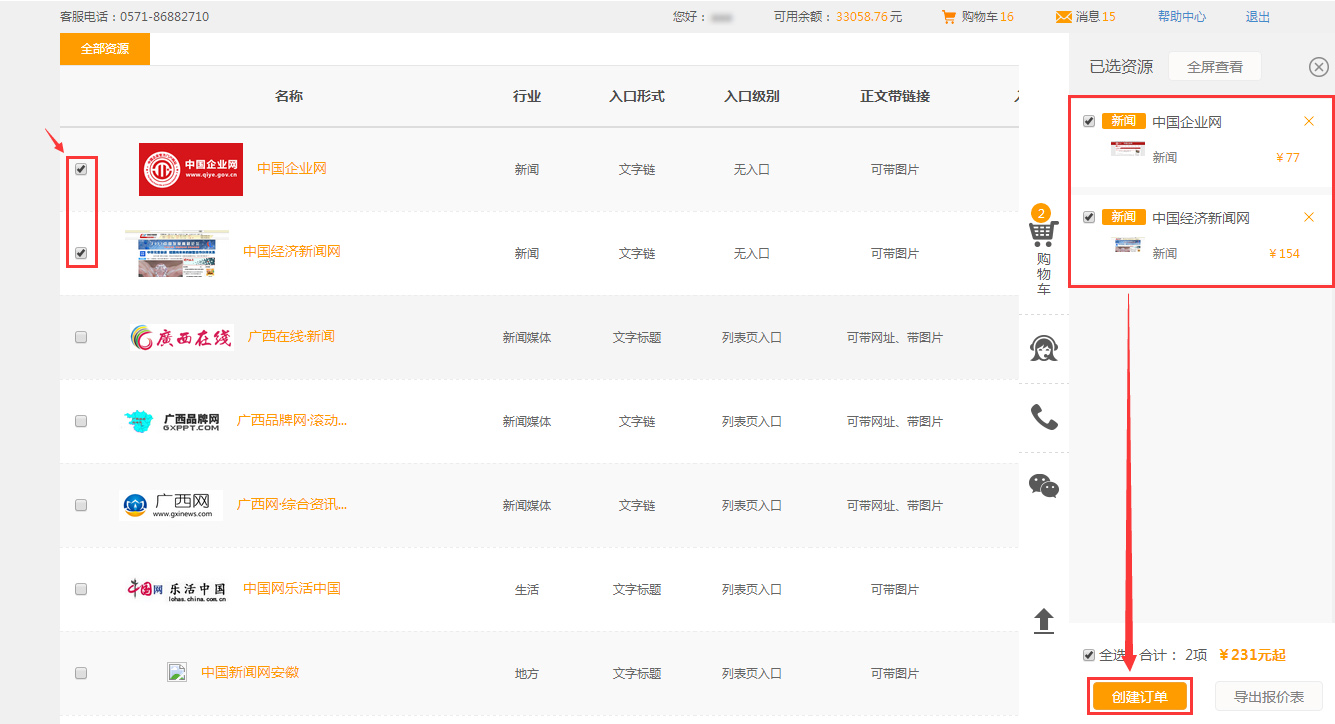Click the 广西品牌网 logo
The height and width of the screenshot is (724, 1335).
pyautogui.click(x=171, y=421)
